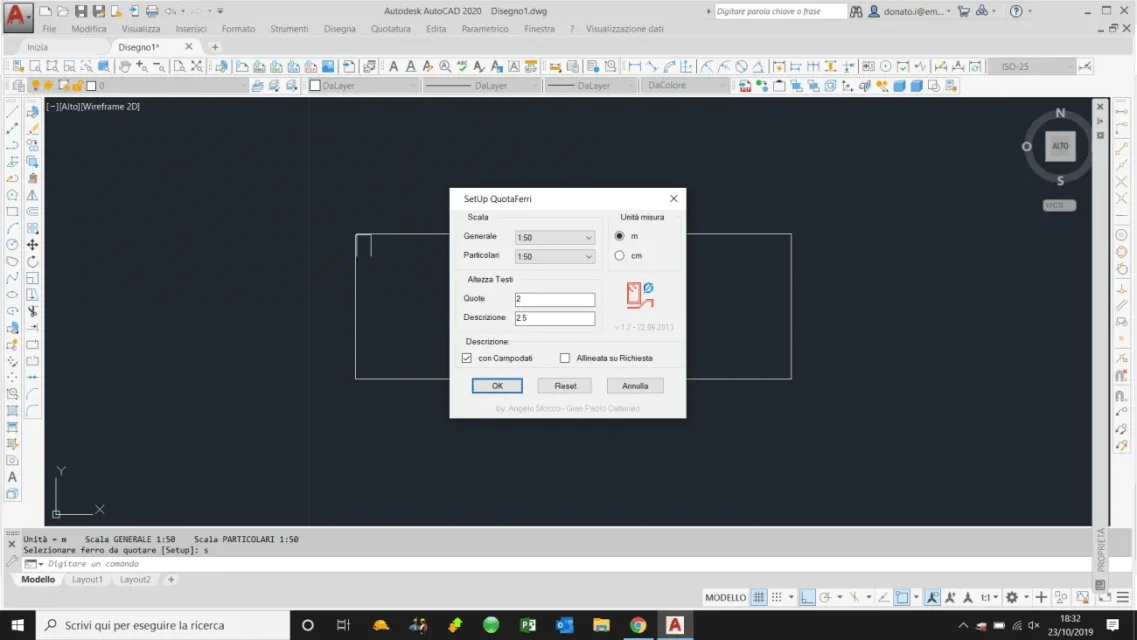This screenshot has width=1137, height=640.
Task: Click the Customization hamburger icon in status bar
Action: pos(1122,597)
